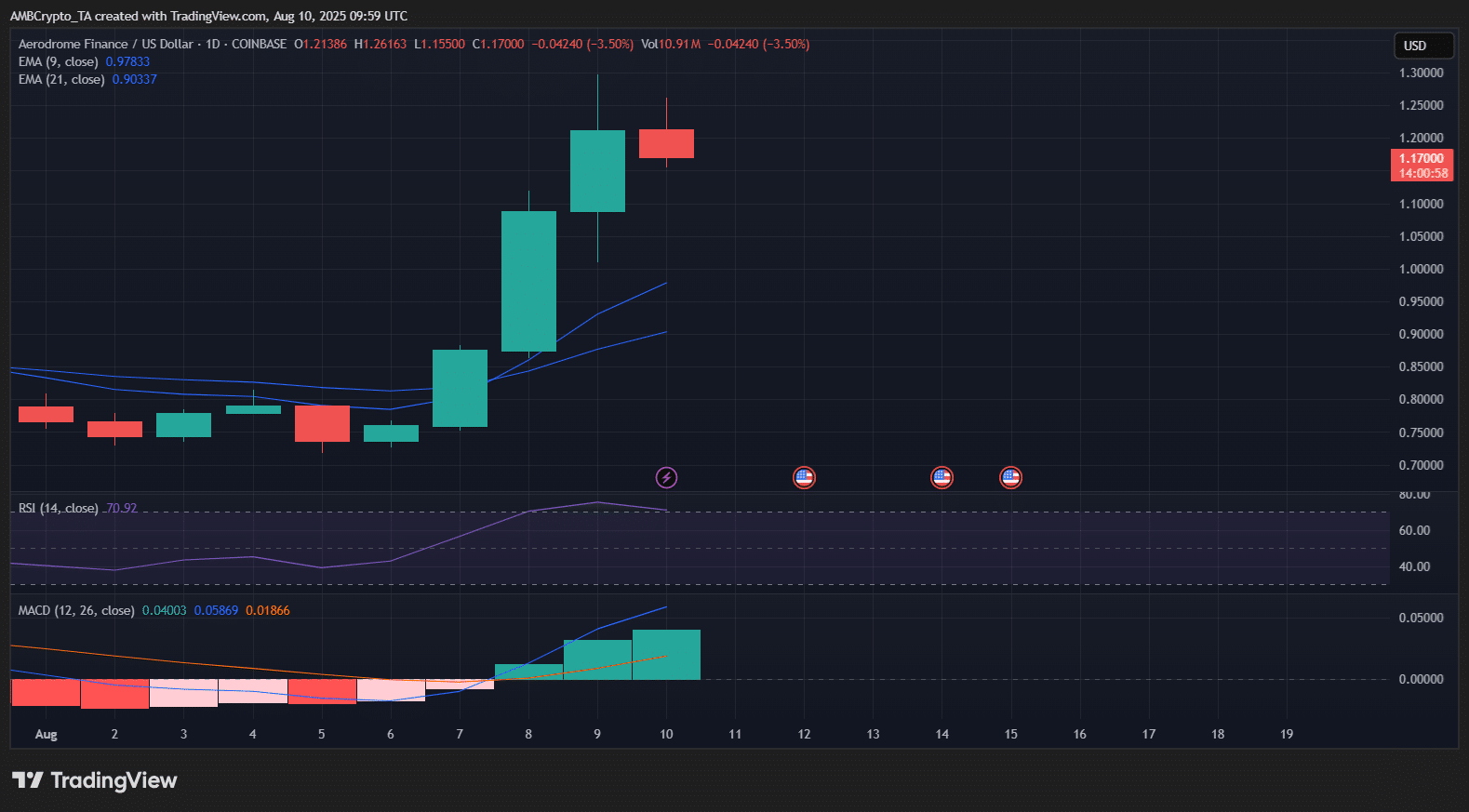Viewport: 1469px width, 812px height.
Task: Select the MACD (12, 26, close) indicator label
Action: tap(76, 611)
